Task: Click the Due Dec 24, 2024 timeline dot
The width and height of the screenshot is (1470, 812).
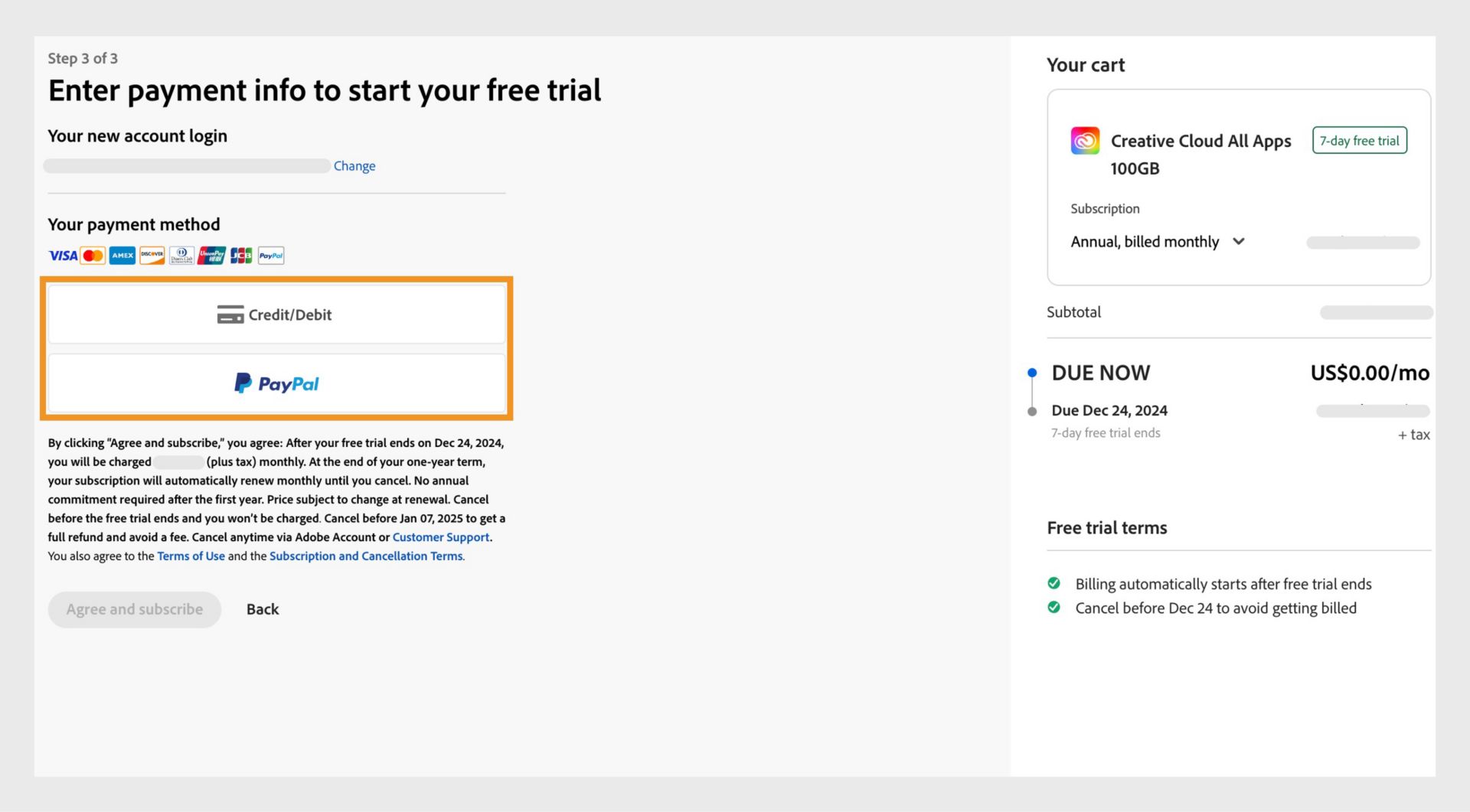Action: pos(1032,412)
